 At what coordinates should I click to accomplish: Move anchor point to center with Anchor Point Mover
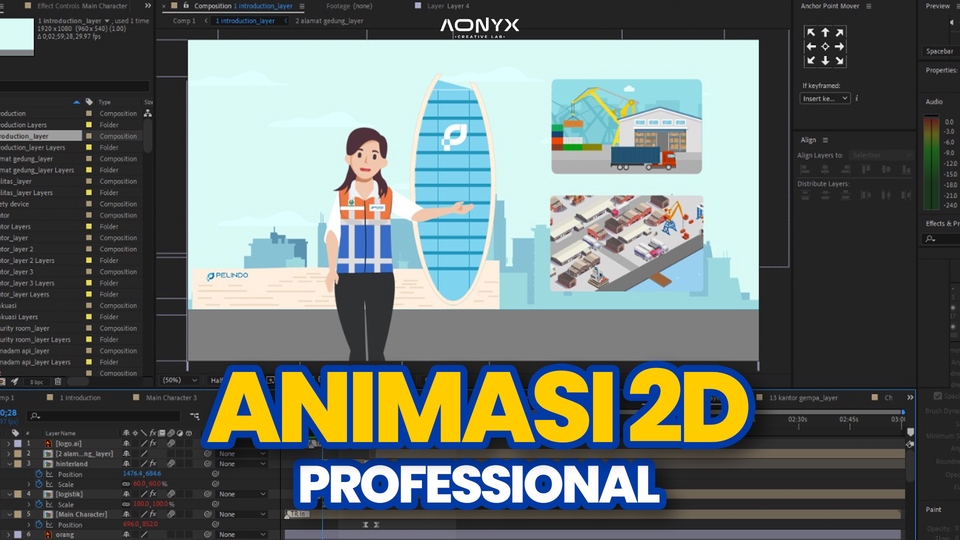825,47
